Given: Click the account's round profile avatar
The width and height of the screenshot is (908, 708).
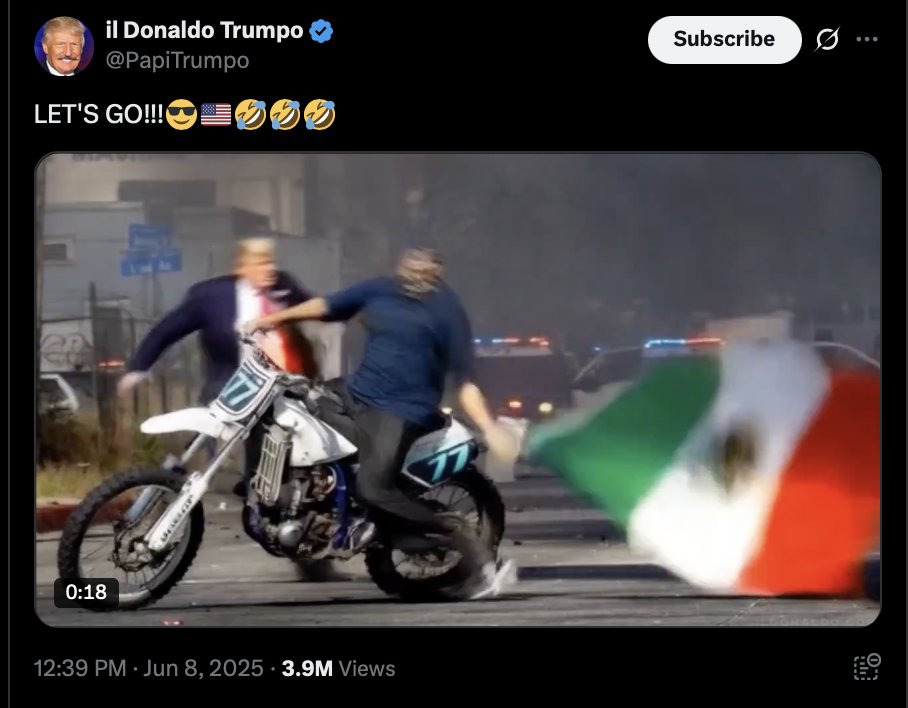Looking at the screenshot, I should [64, 46].
